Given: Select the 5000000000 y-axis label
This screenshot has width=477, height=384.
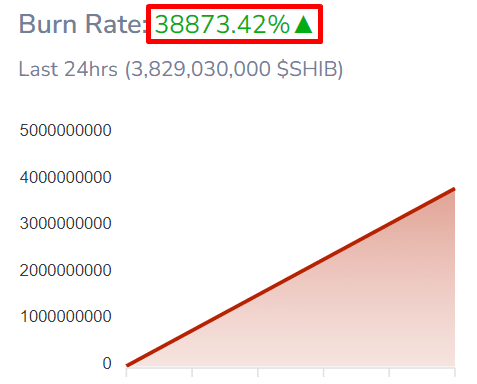Looking at the screenshot, I should [x=66, y=130].
